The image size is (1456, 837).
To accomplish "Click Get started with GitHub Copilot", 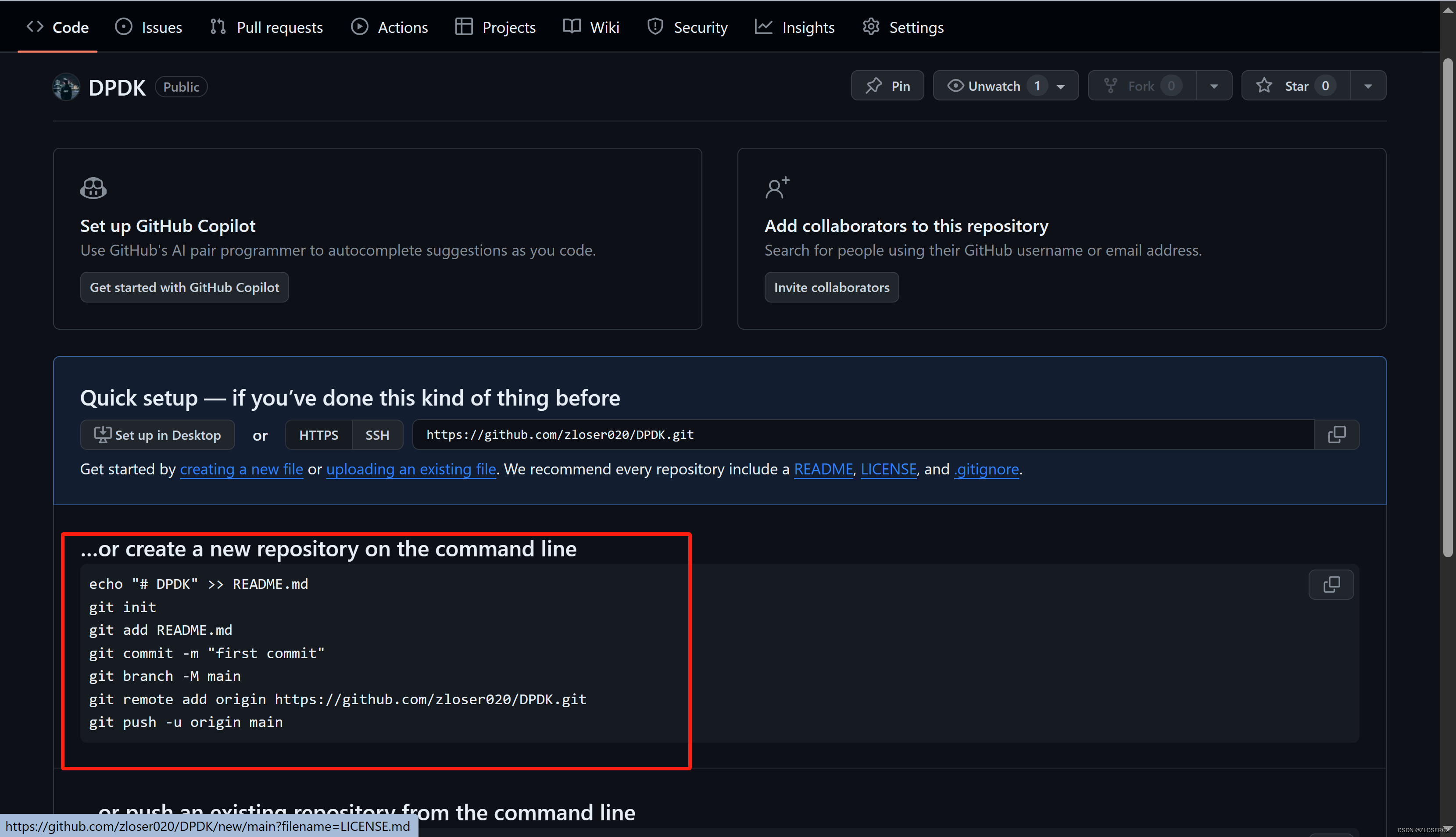I will coord(185,287).
